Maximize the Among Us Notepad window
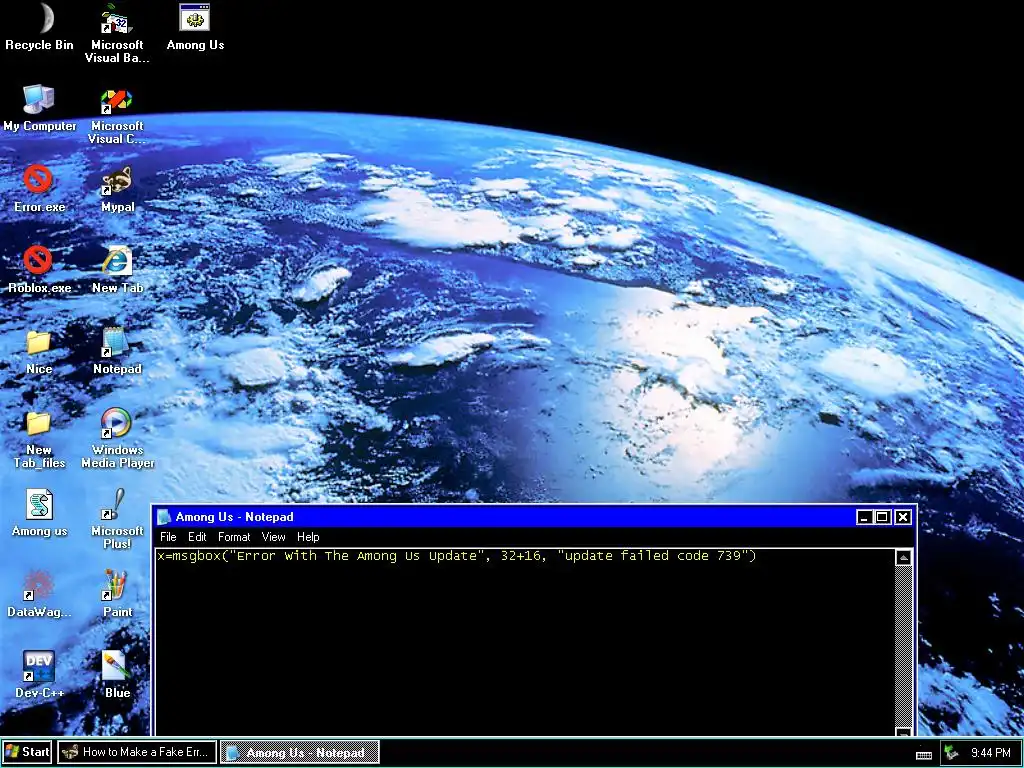 (882, 517)
